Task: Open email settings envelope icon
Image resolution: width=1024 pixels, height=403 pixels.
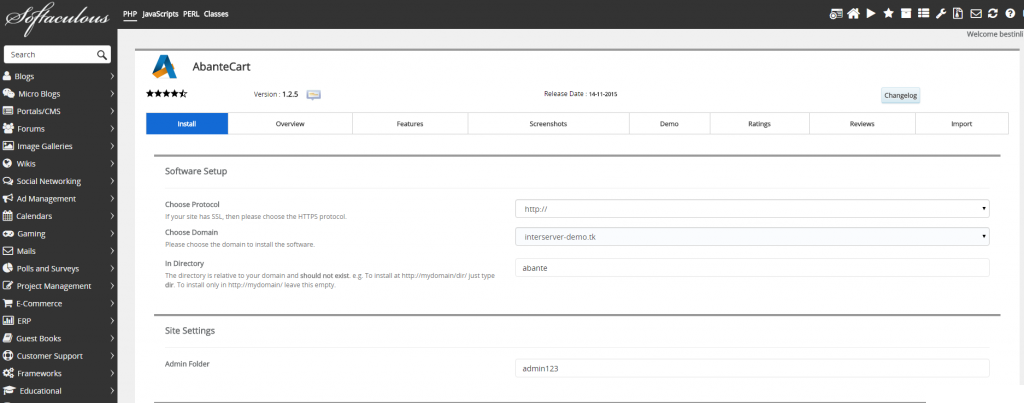Action: coord(976,14)
